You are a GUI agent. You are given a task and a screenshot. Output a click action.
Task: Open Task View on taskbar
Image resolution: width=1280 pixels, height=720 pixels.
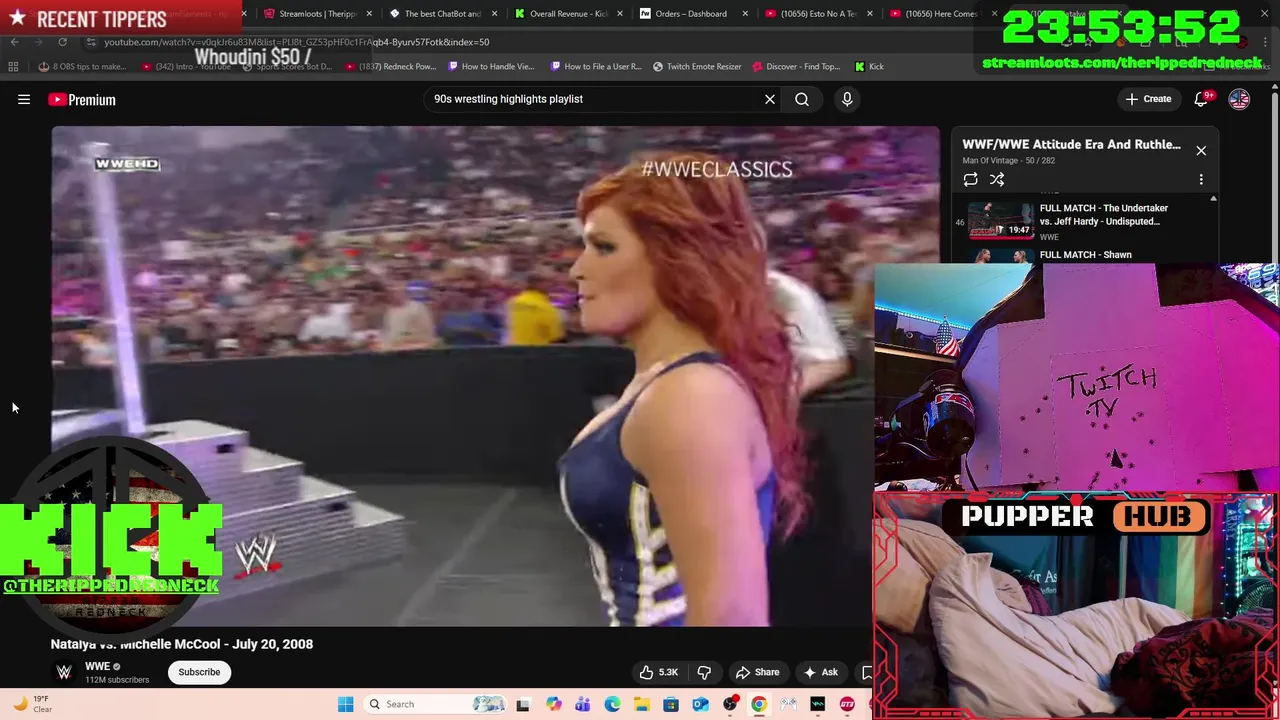(522, 704)
